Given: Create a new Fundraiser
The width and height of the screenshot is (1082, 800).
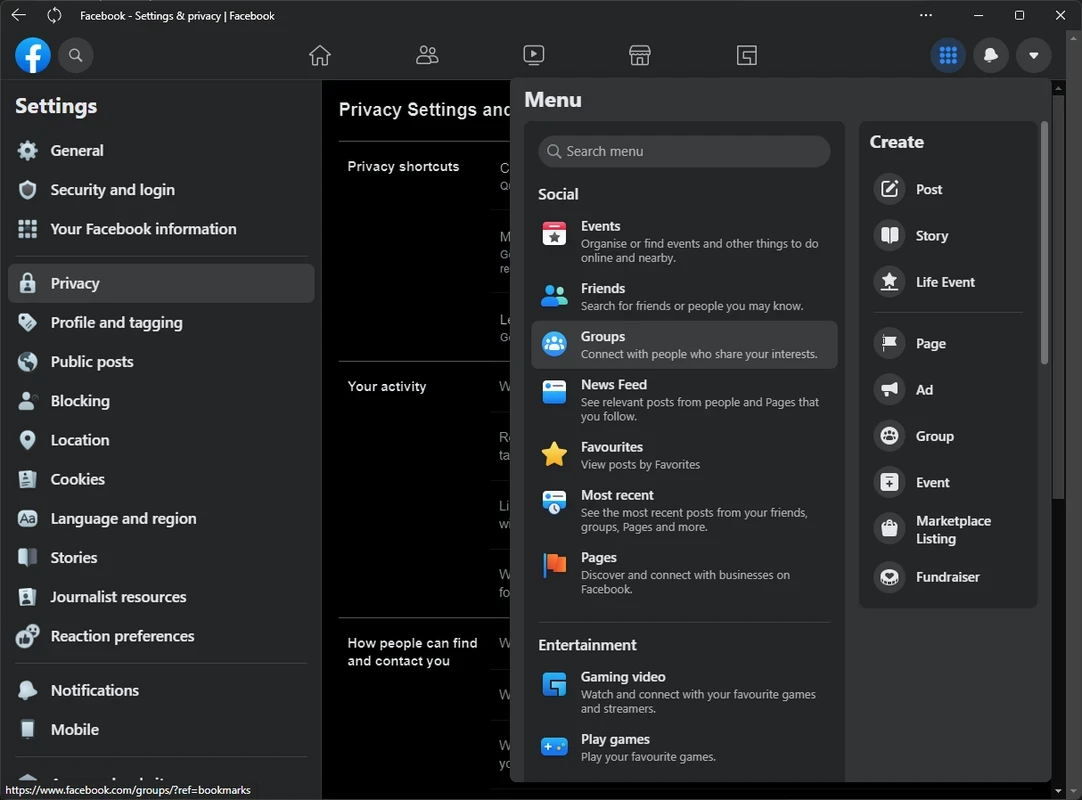Looking at the screenshot, I should point(947,577).
